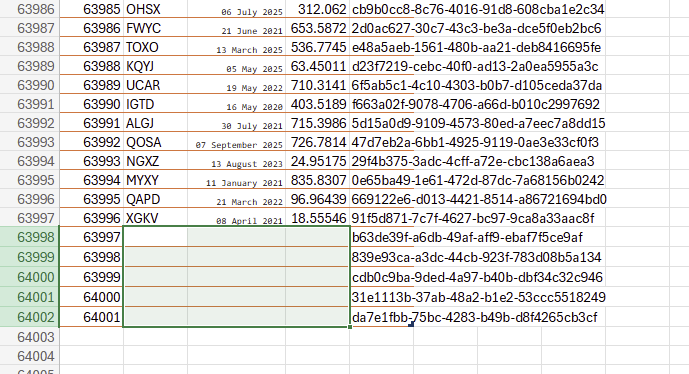Image resolution: width=689 pixels, height=374 pixels.
Task: Select the GUID starting with 31e1113b
Action: [479, 297]
